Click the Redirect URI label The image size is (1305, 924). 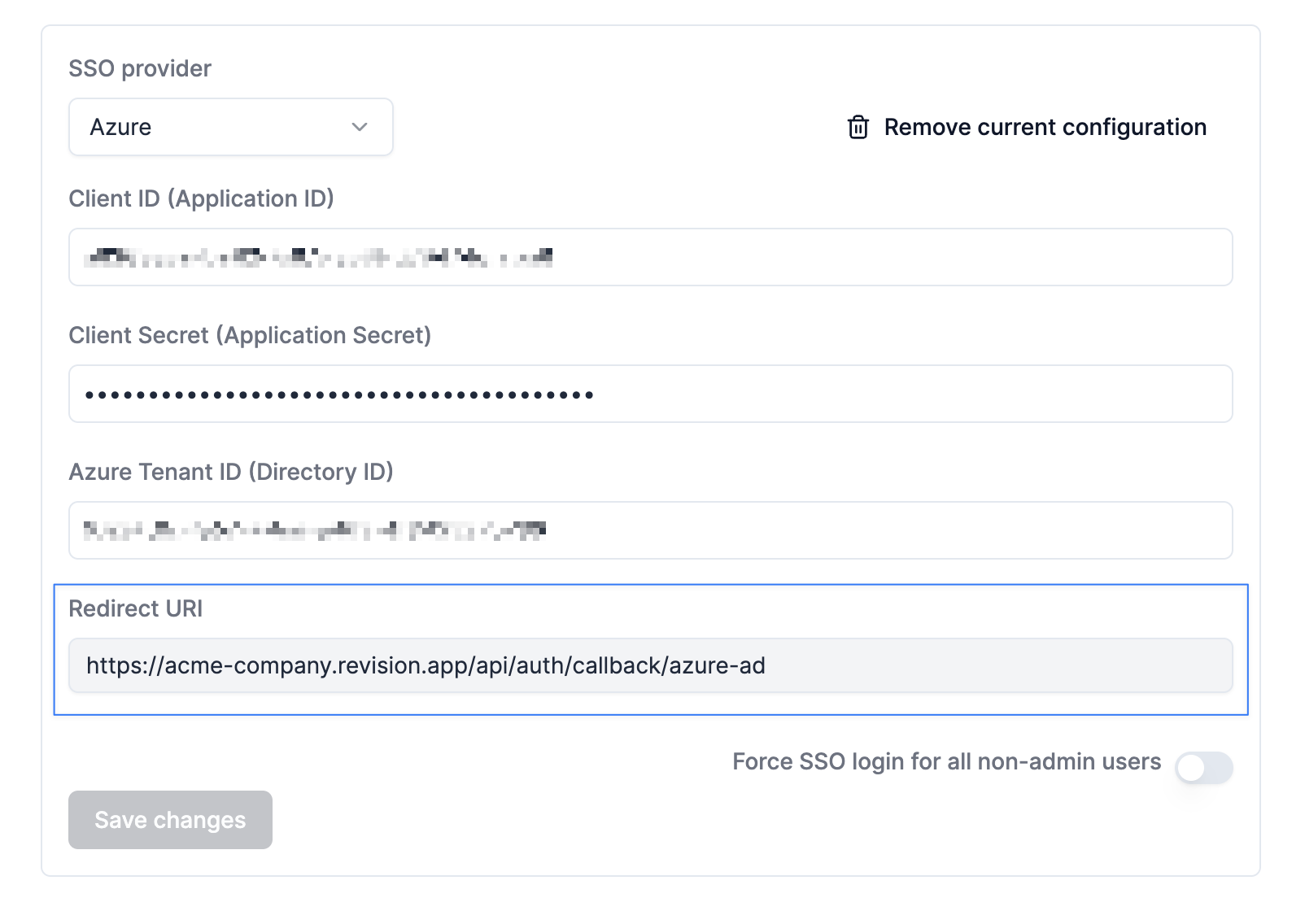point(135,608)
